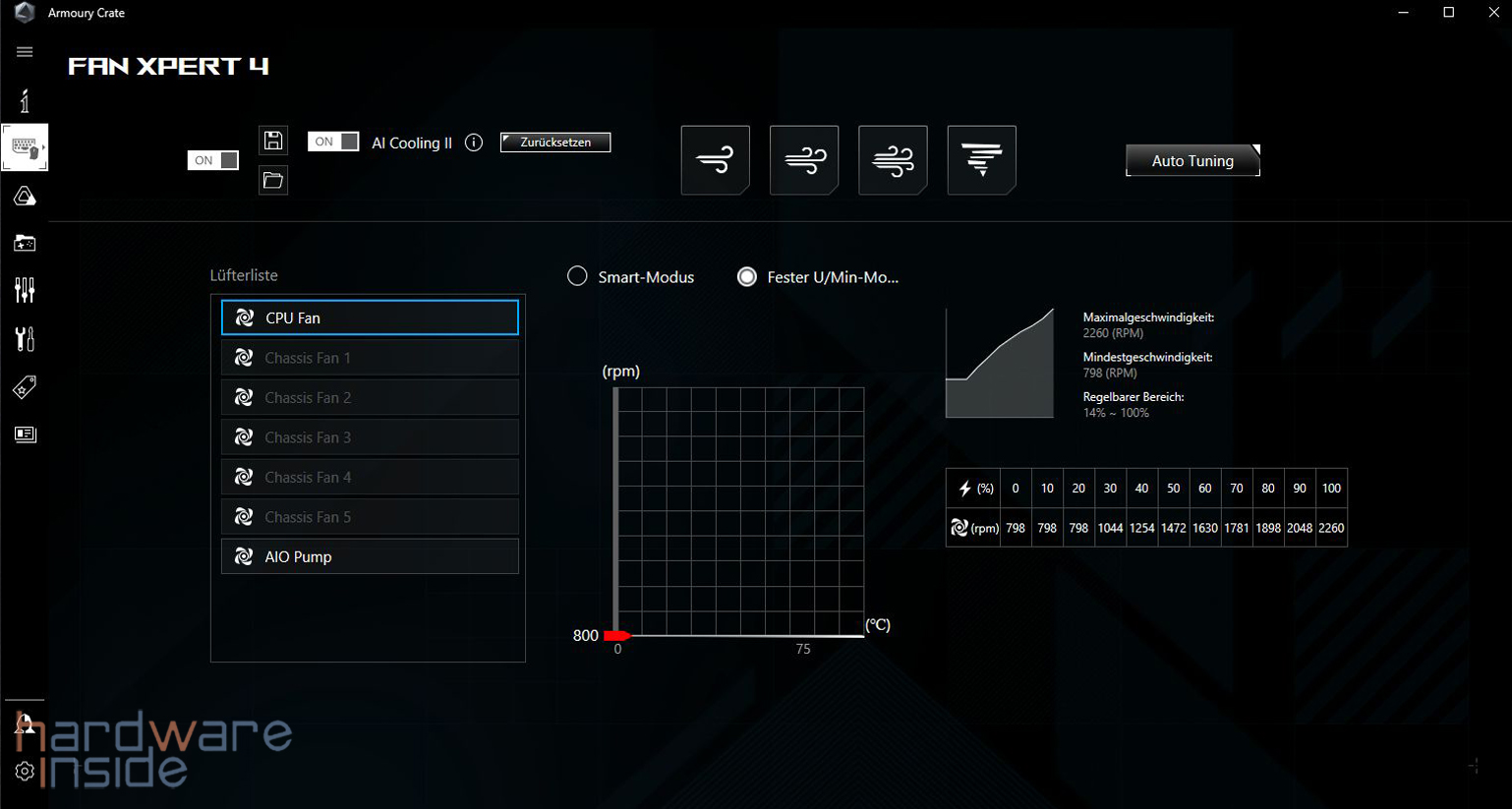
Task: Click the Auto Tuning button
Action: [x=1192, y=160]
